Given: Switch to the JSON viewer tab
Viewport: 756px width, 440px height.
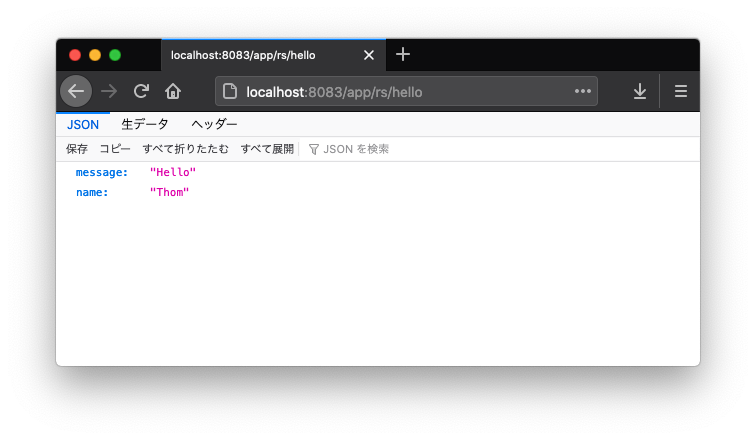Looking at the screenshot, I should pyautogui.click(x=83, y=125).
